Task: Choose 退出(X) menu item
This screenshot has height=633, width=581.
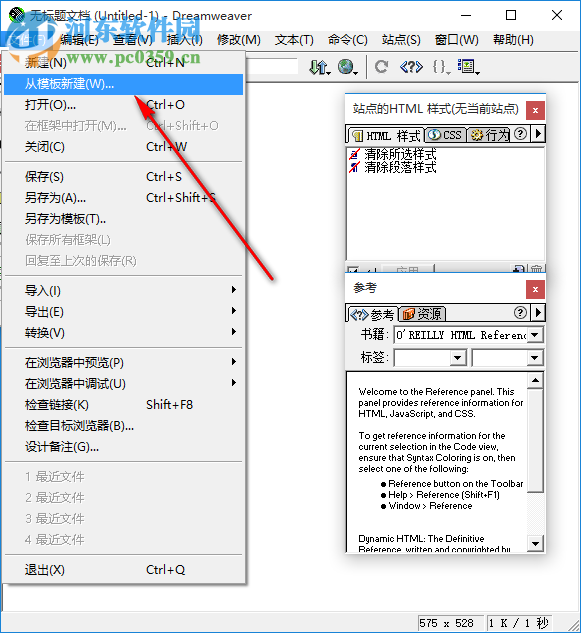Action: pyautogui.click(x=124, y=570)
